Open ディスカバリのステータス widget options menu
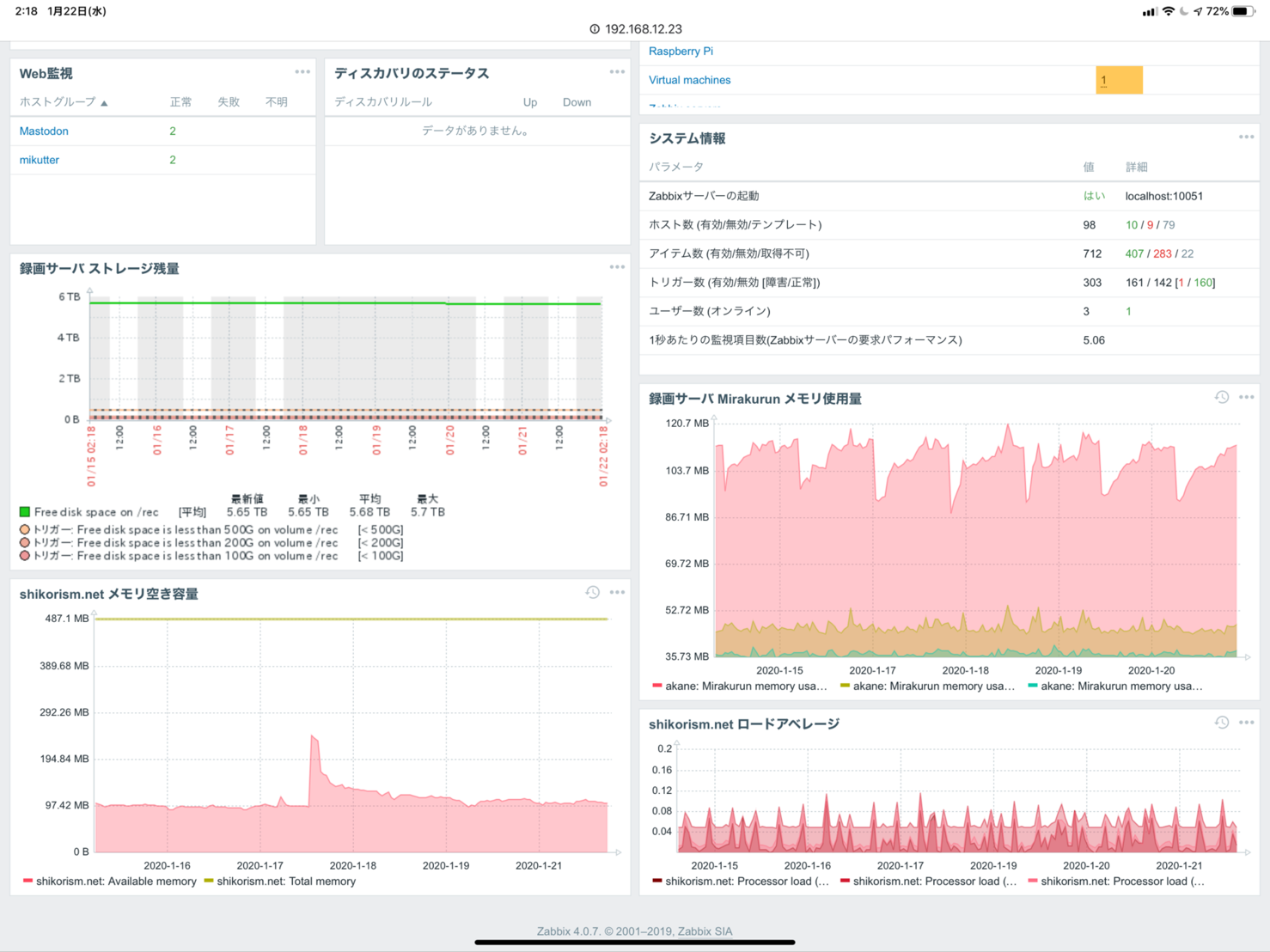The height and width of the screenshot is (952, 1270). (617, 72)
